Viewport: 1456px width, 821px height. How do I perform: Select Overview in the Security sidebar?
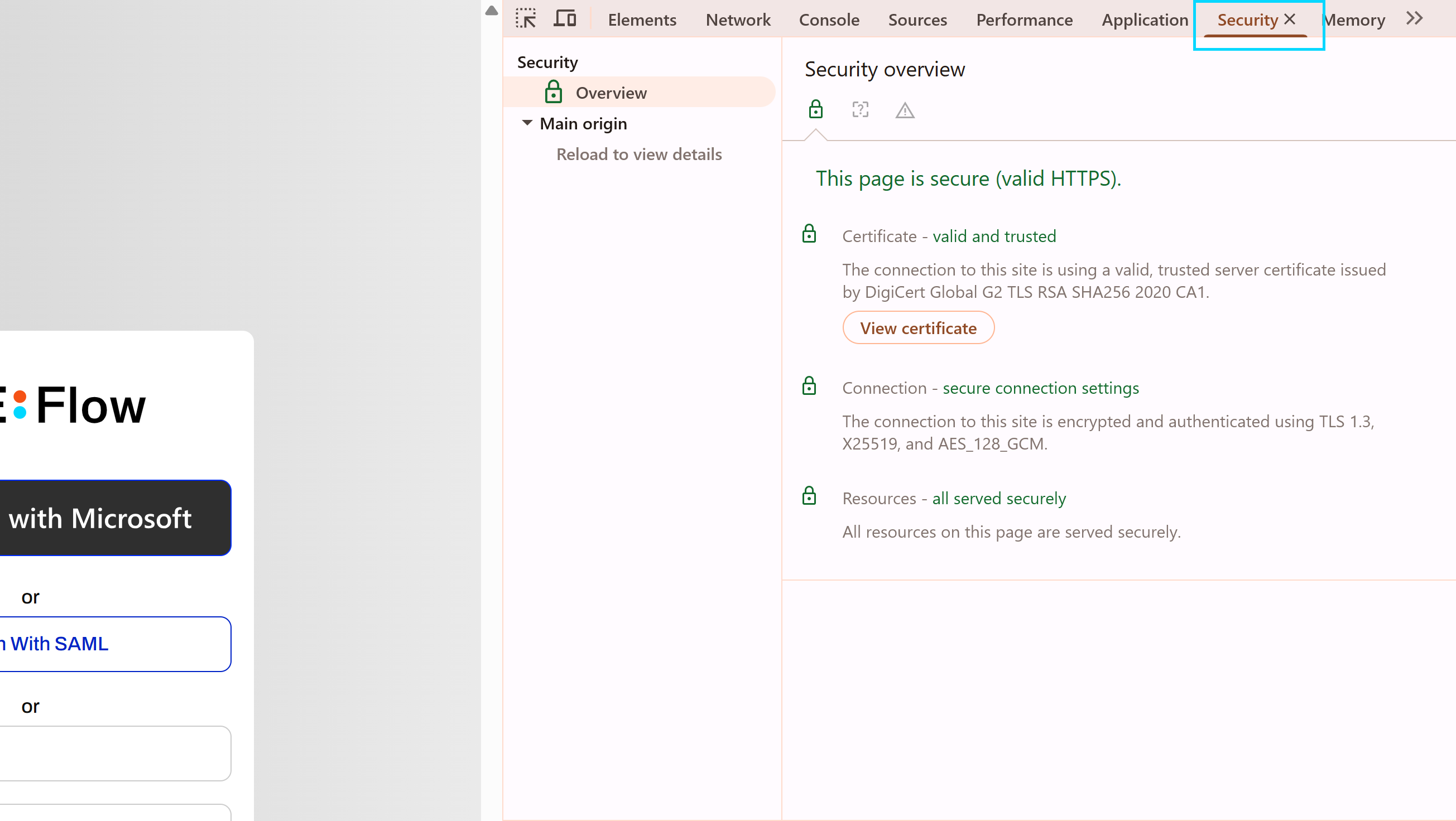(x=638, y=92)
